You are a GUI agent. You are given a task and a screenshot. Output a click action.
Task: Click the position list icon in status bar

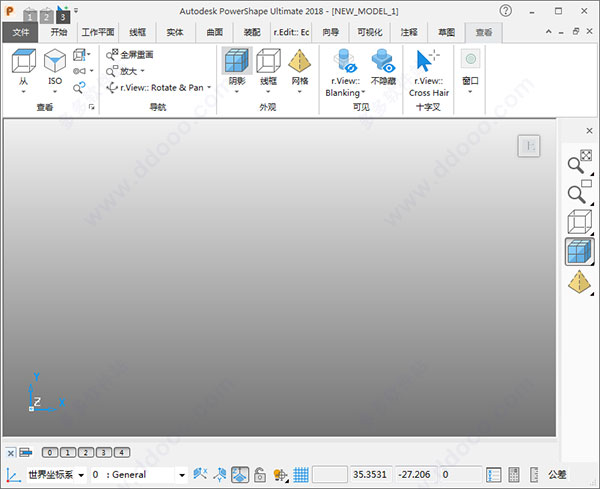click(494, 475)
